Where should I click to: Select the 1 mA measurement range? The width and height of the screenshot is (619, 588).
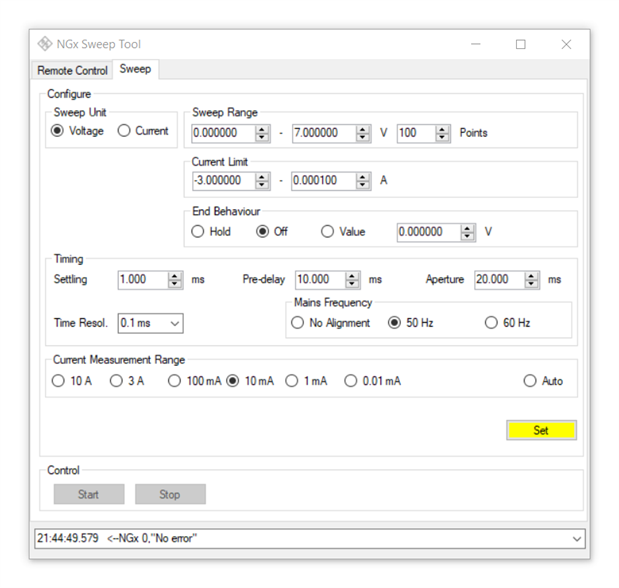click(306, 381)
